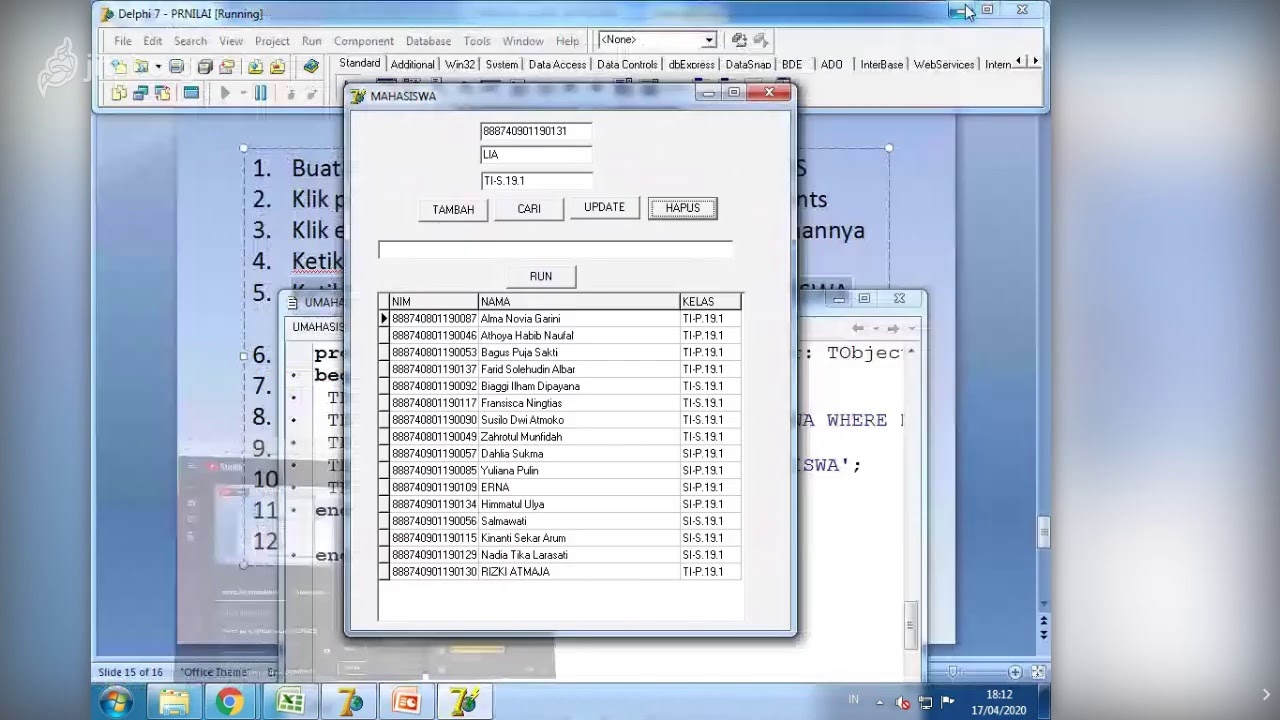
Task: Open the <None> desktop layout dropdown
Action: (708, 40)
